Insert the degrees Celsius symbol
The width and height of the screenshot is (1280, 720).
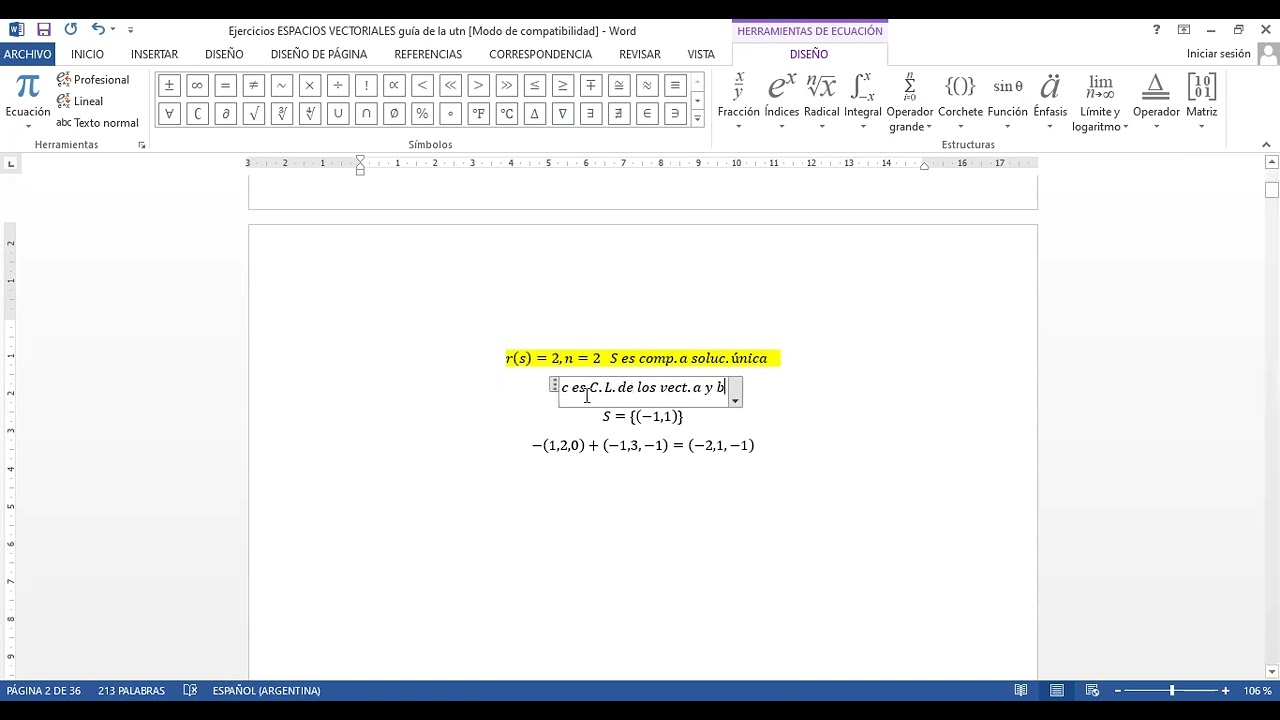click(507, 114)
